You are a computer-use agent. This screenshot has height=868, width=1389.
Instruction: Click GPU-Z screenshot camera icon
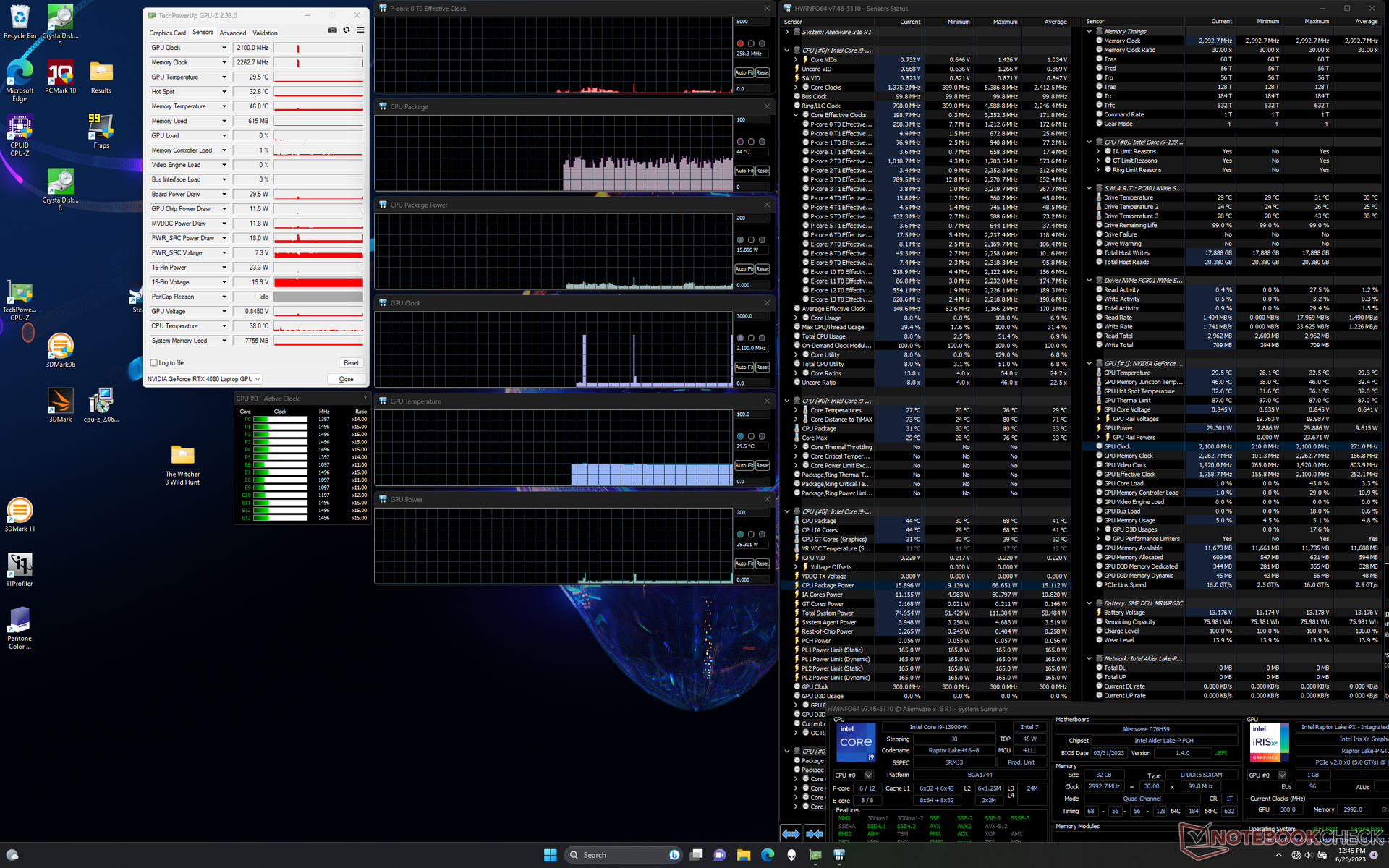coord(332,30)
